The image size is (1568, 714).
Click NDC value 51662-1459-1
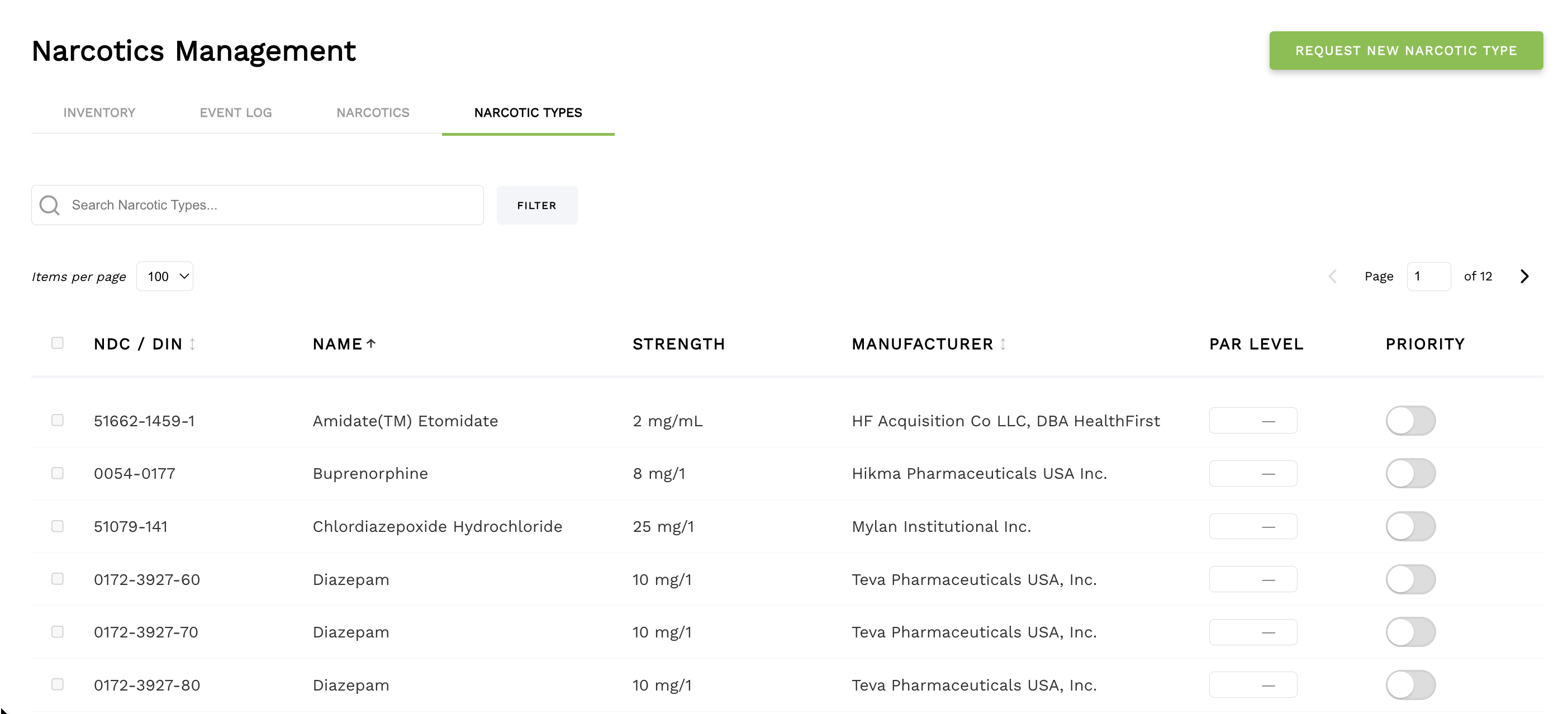coord(144,421)
